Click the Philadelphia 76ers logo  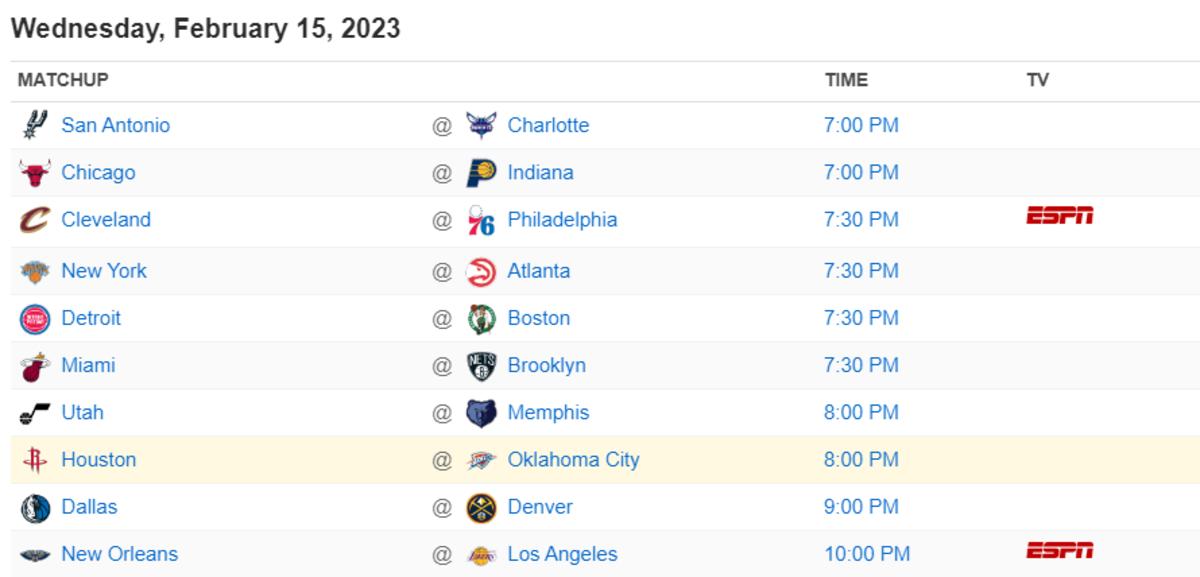481,220
